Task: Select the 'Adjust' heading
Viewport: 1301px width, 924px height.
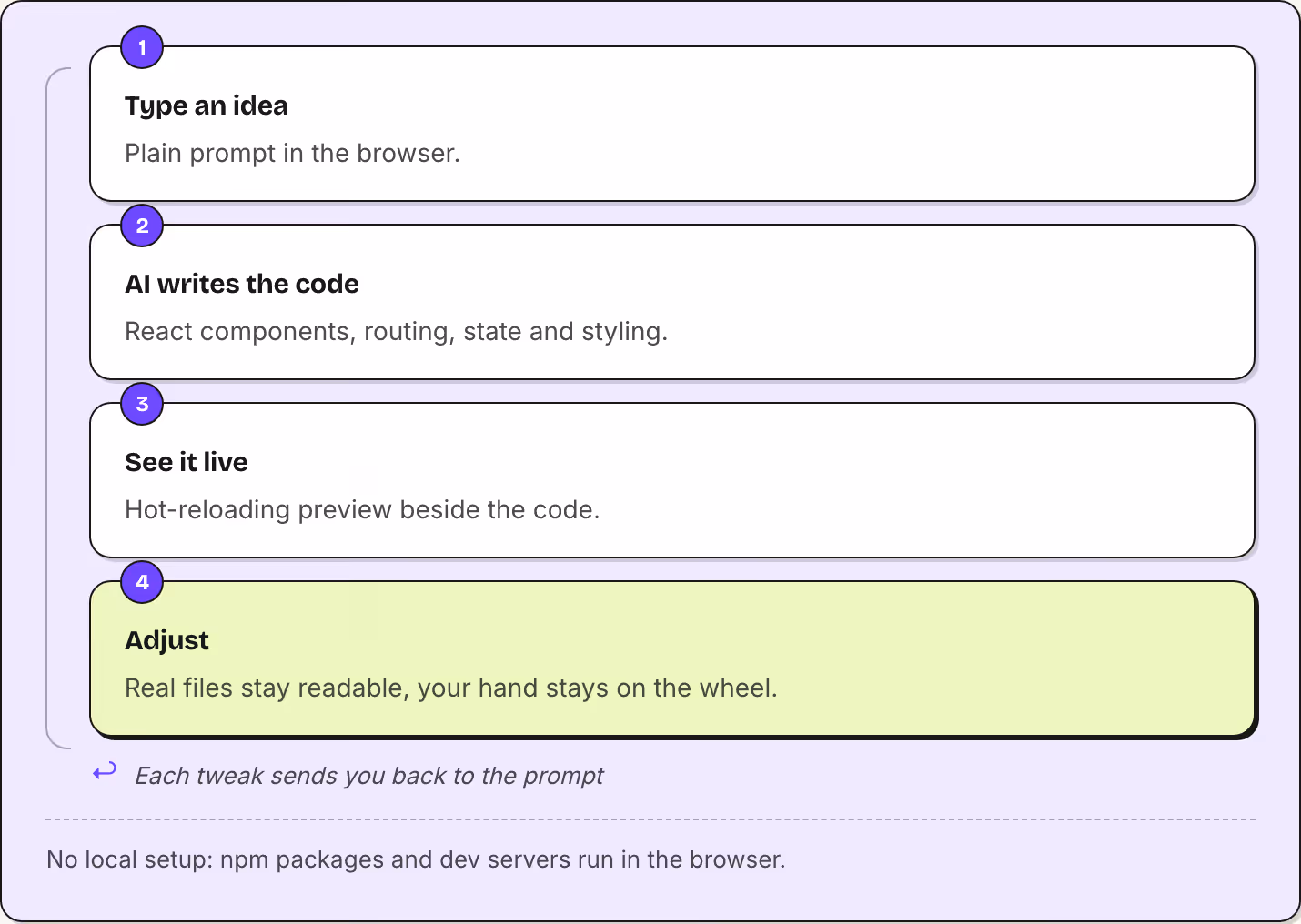Action: click(x=166, y=640)
